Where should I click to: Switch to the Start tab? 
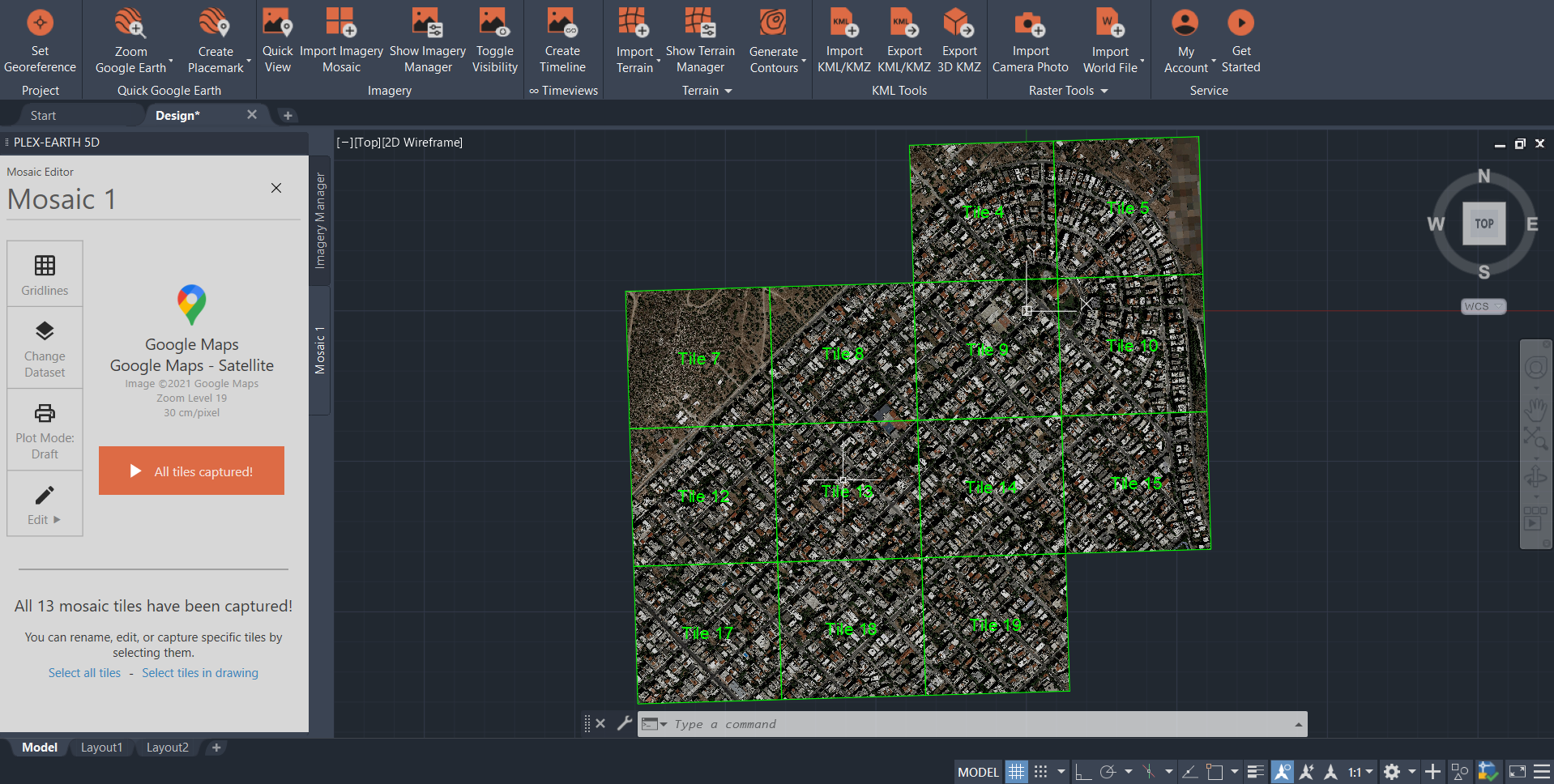(44, 116)
